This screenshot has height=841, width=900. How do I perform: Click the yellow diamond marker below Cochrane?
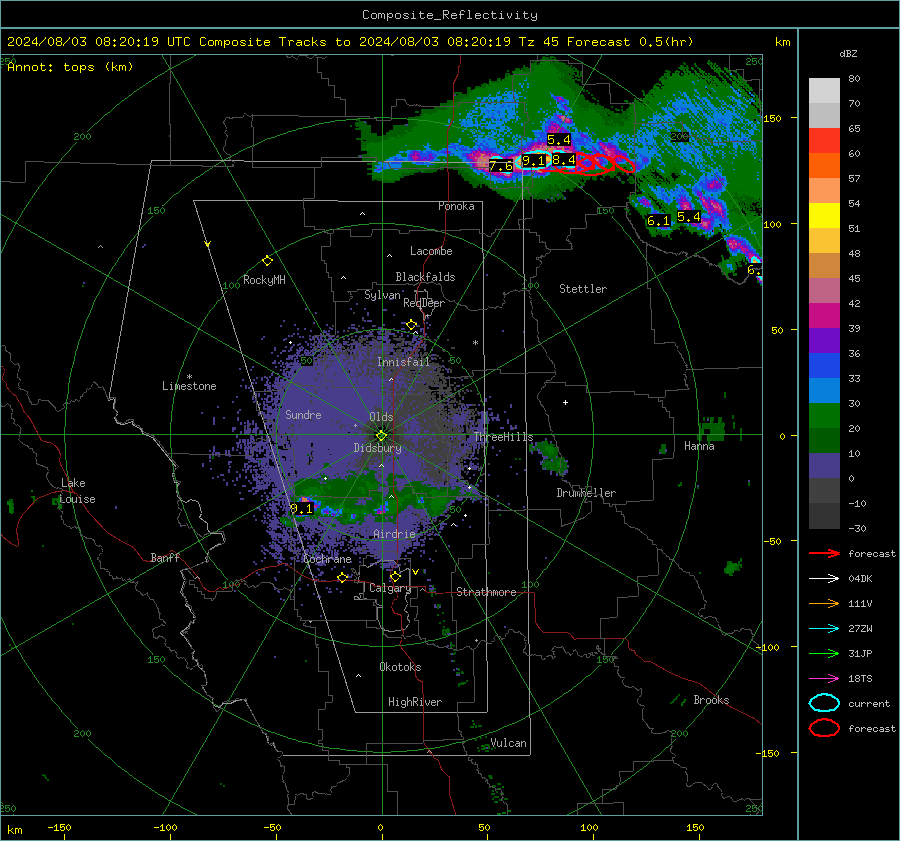[343, 577]
